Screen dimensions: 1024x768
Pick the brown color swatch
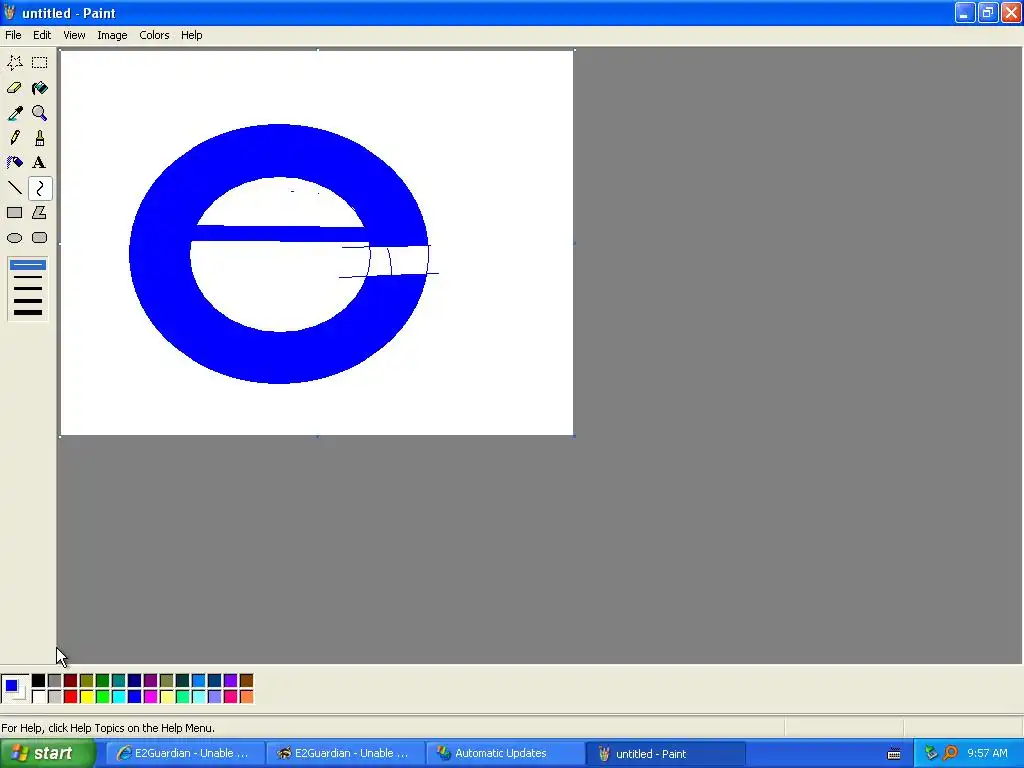tap(246, 681)
